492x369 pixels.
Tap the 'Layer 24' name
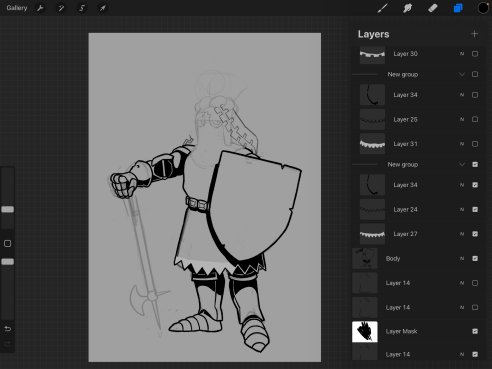click(x=405, y=209)
